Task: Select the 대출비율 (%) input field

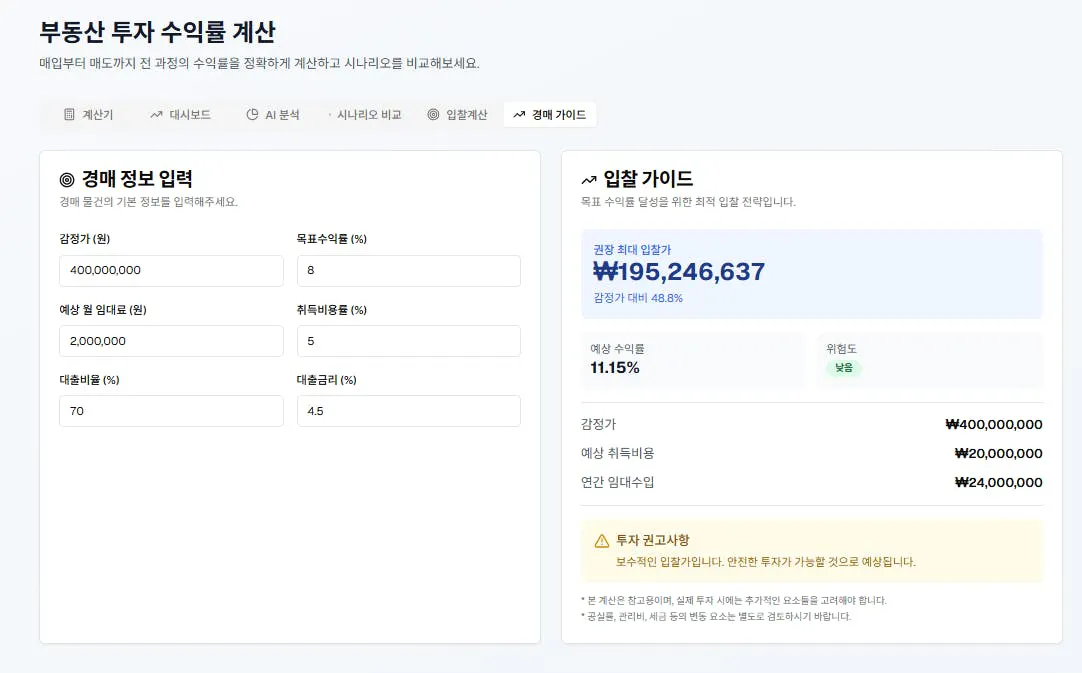Action: pos(171,411)
